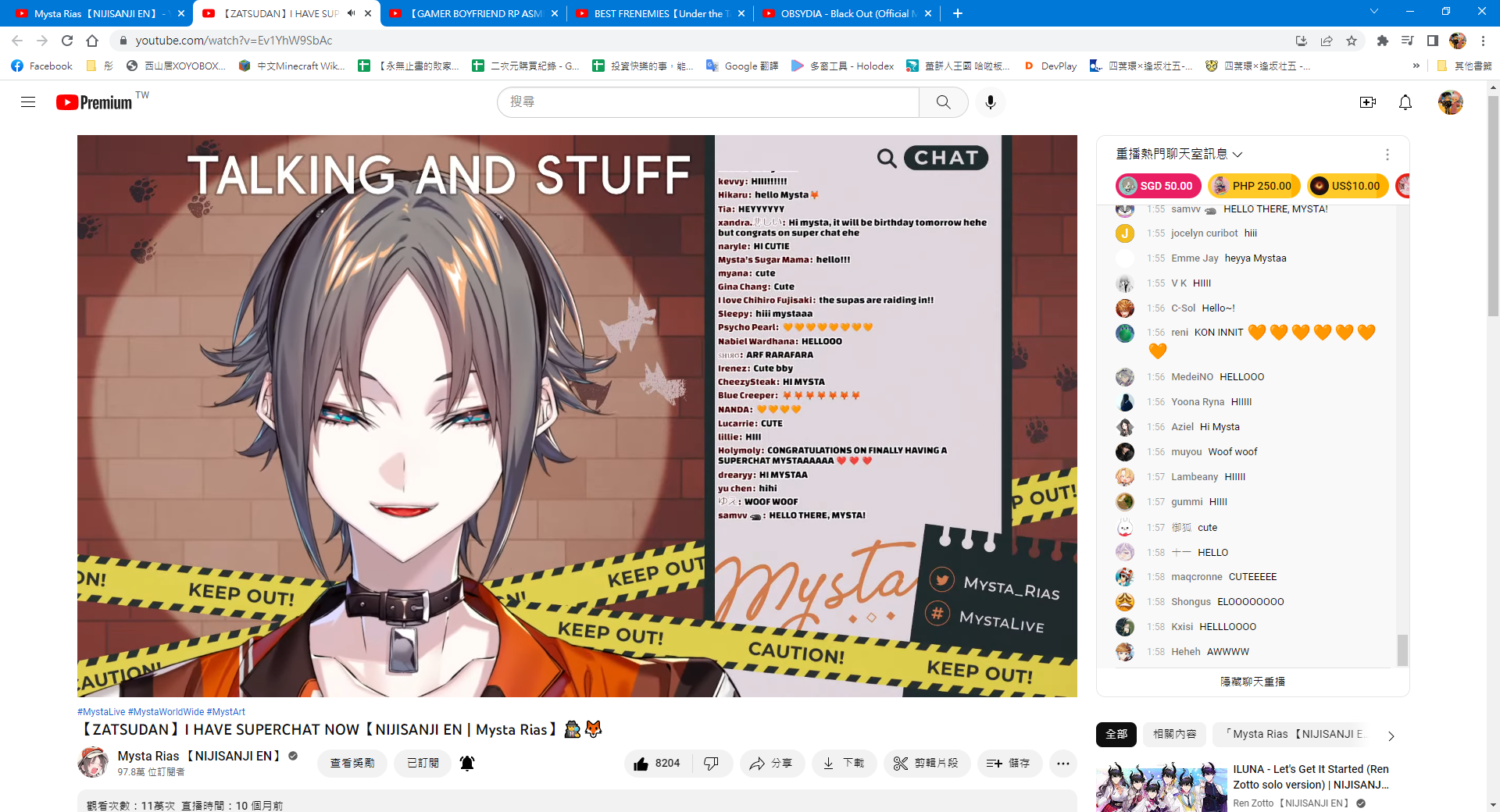Open Mysta Rias channel avatar
Viewport: 1500px width, 812px height.
point(93,762)
